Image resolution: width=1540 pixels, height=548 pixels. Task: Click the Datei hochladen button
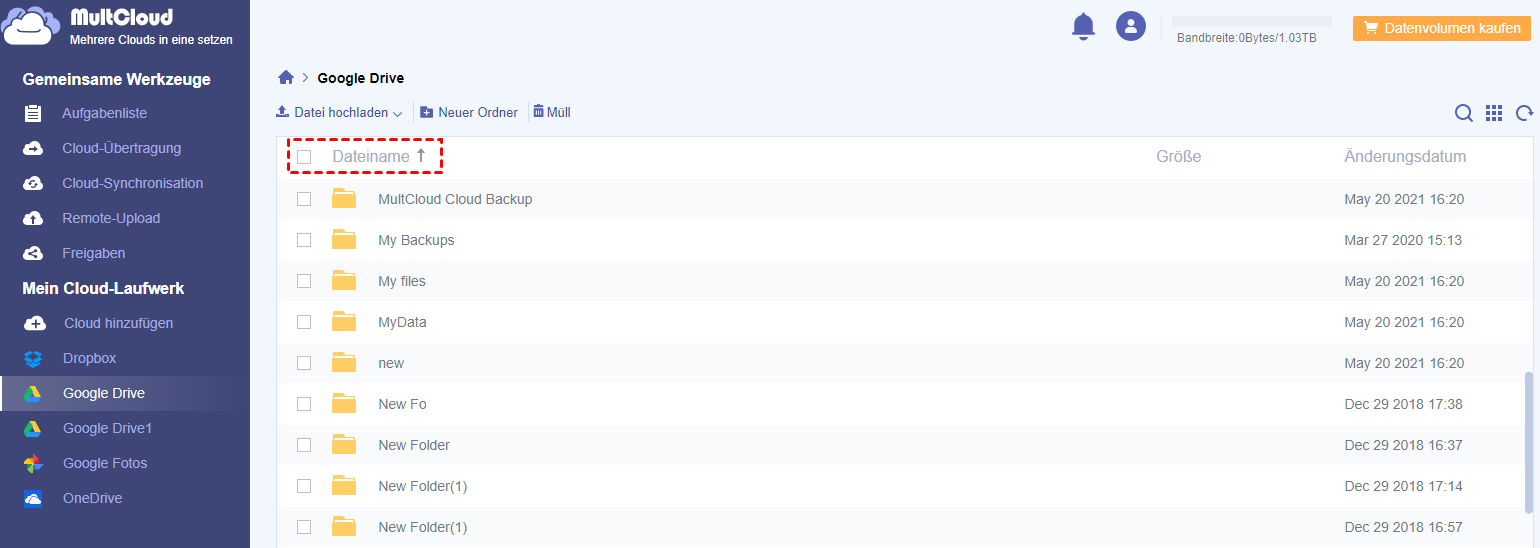click(340, 113)
